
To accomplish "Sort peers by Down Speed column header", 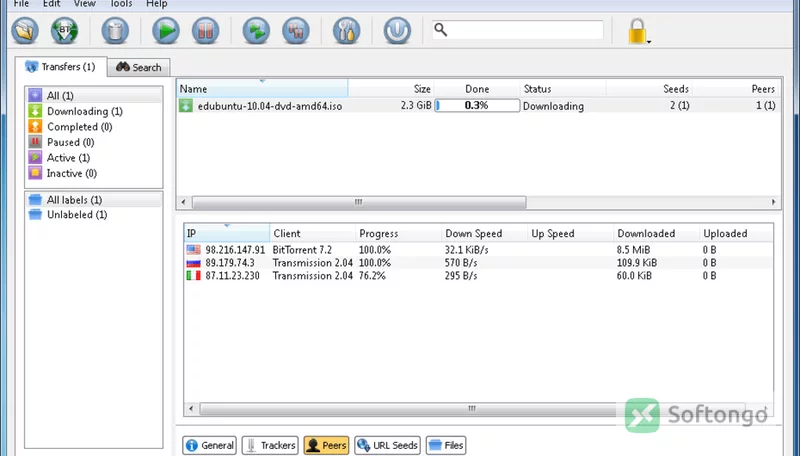I will point(484,233).
